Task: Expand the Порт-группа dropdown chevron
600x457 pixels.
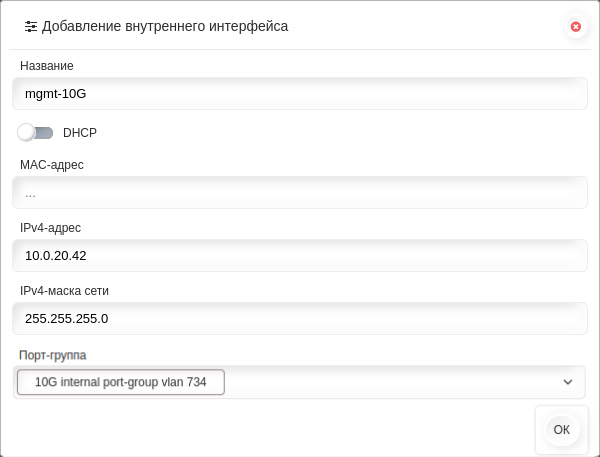Action: [x=568, y=382]
